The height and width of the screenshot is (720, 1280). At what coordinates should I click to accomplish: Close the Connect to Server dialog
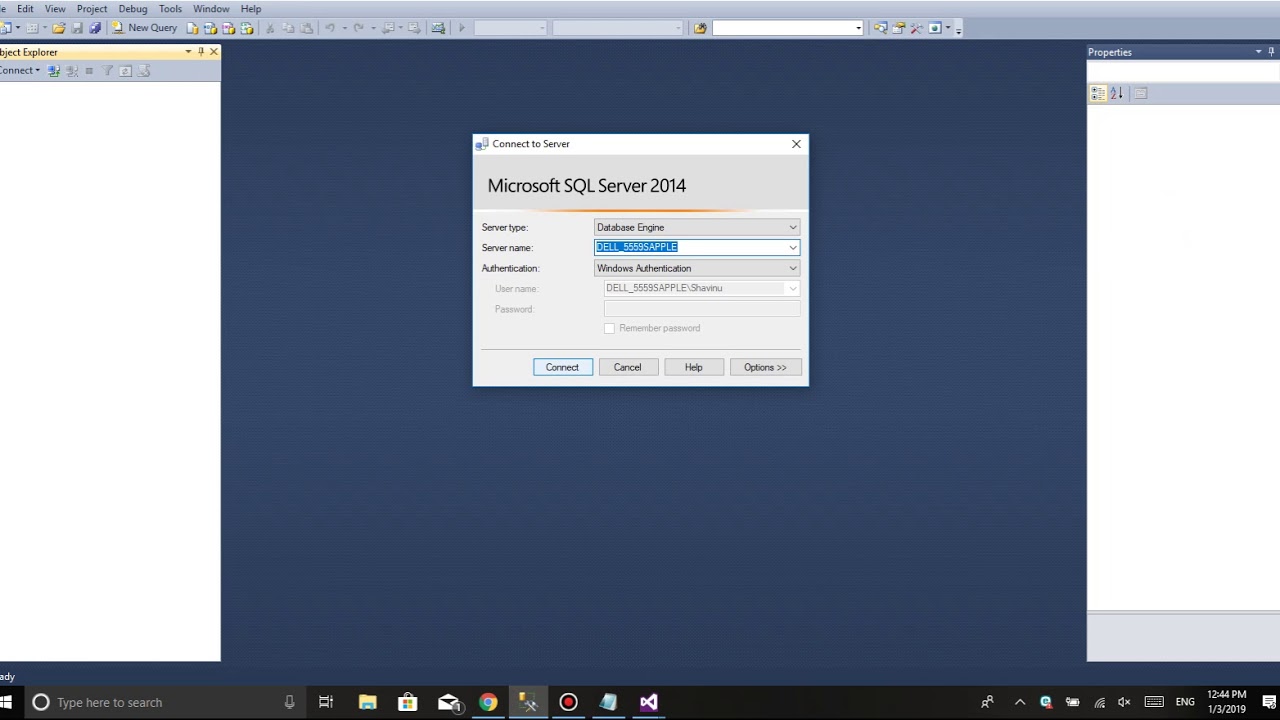click(796, 144)
